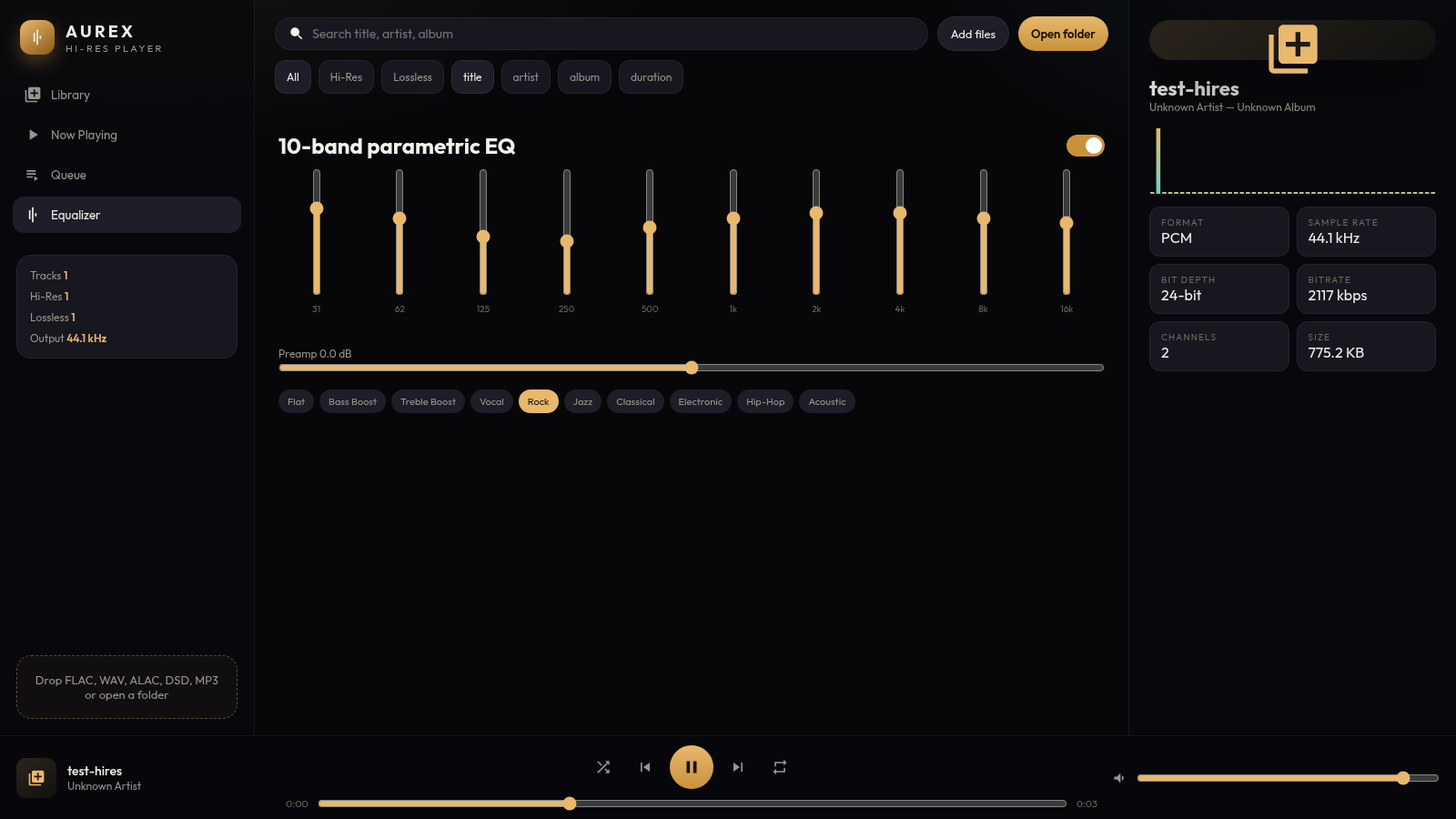Click the magnifier icon in search bar
The image size is (1456, 819).
296,34
